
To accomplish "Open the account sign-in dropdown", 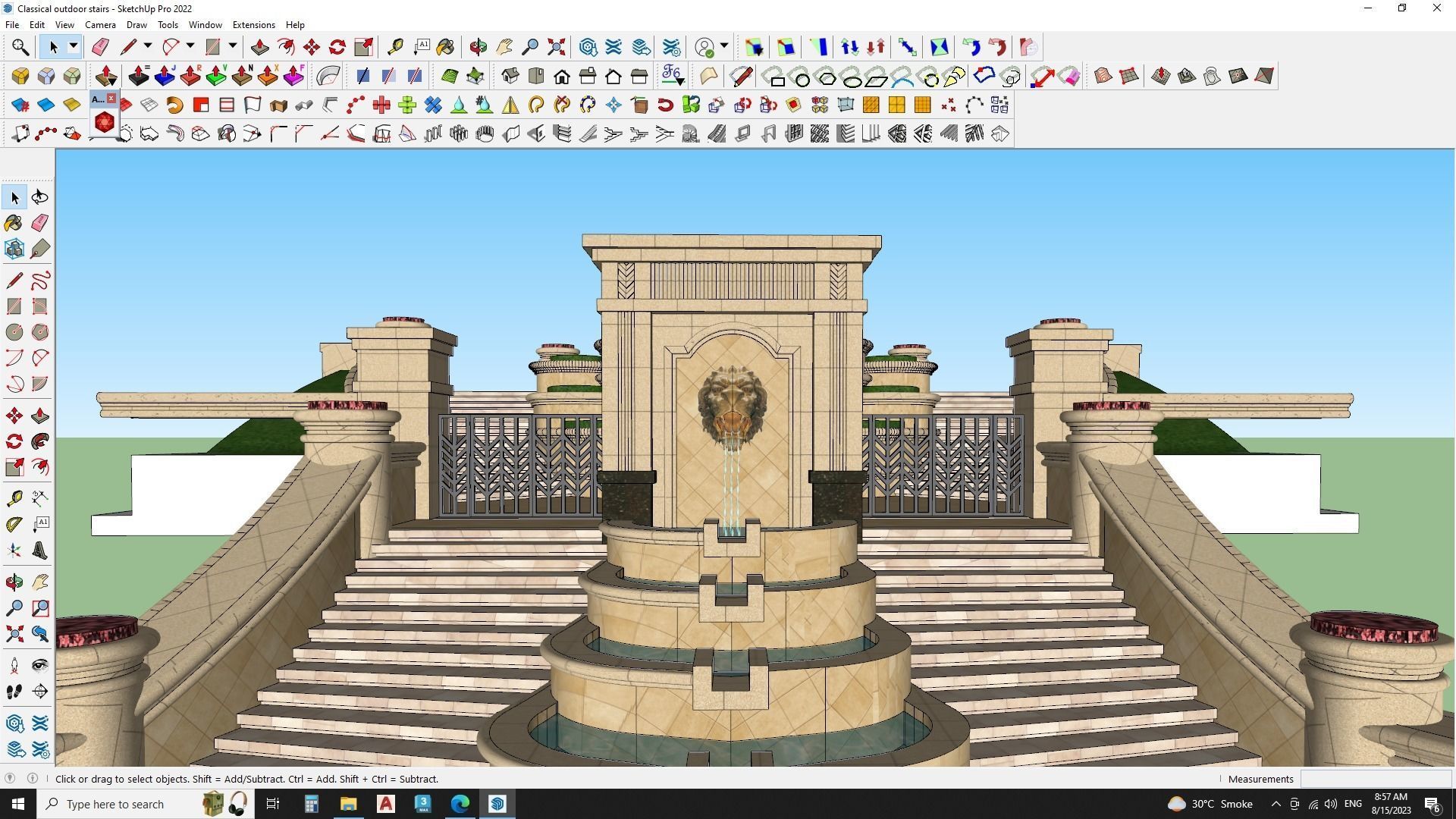I will 724,47.
